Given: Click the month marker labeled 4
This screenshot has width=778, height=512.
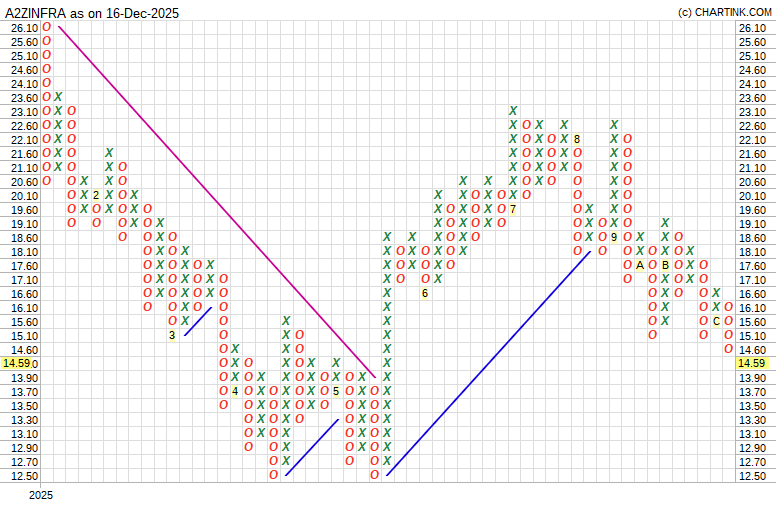Looking at the screenshot, I should (235, 391).
